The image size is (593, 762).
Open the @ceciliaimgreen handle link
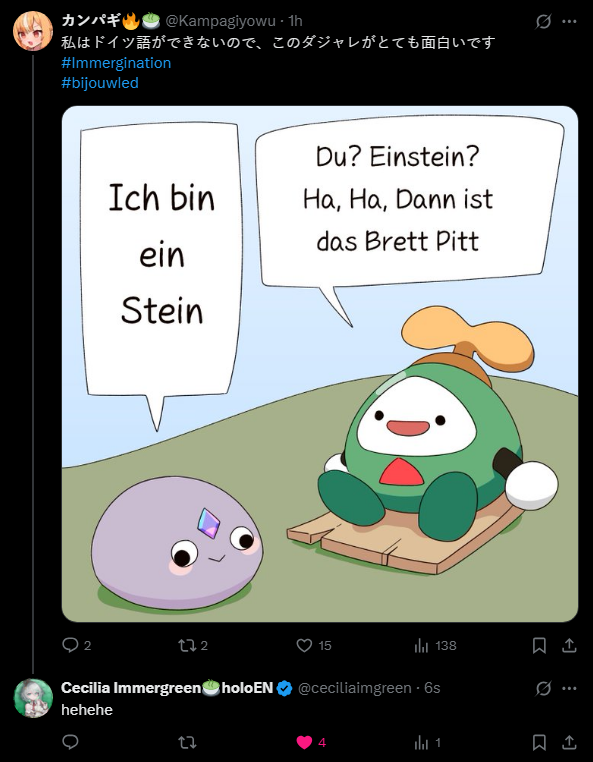pos(354,688)
